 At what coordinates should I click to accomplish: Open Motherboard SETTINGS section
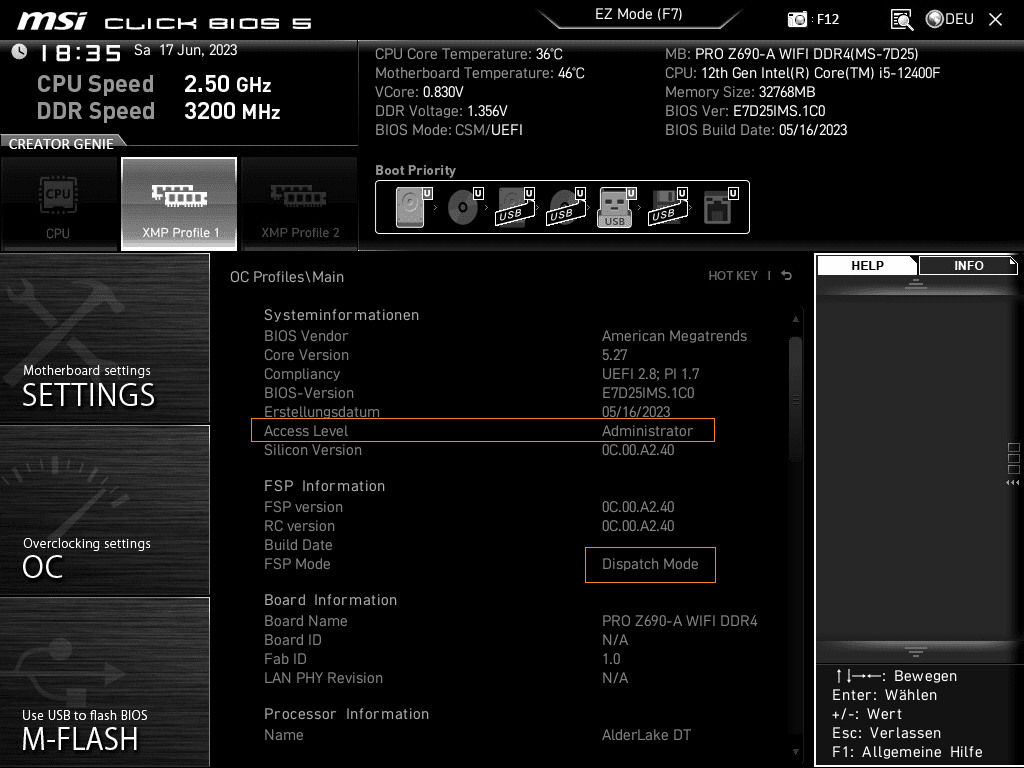[x=104, y=338]
